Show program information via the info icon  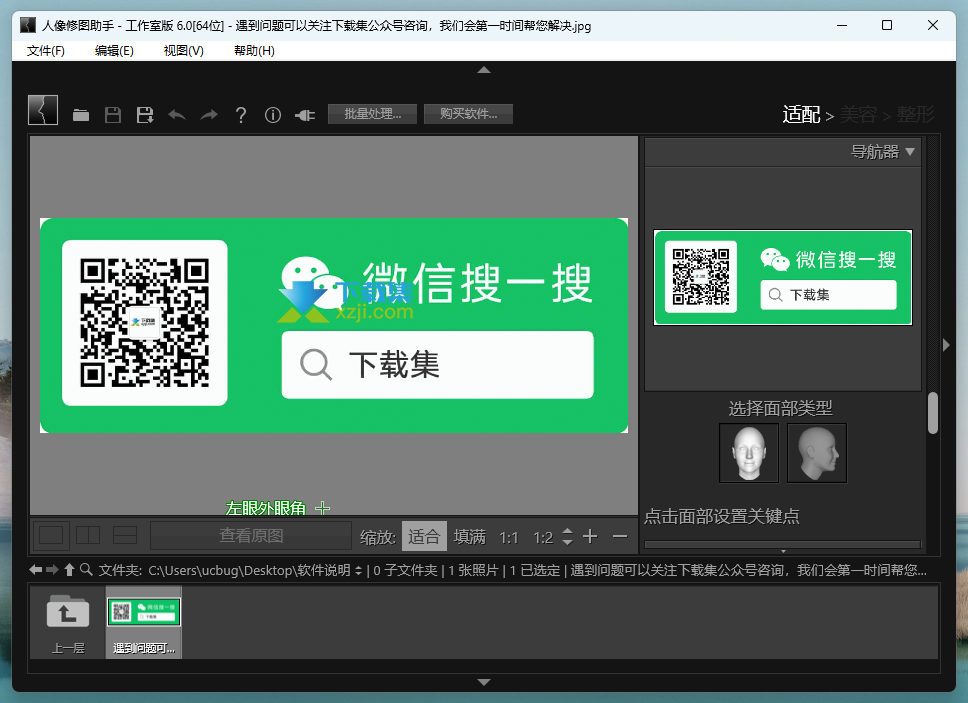pos(273,115)
